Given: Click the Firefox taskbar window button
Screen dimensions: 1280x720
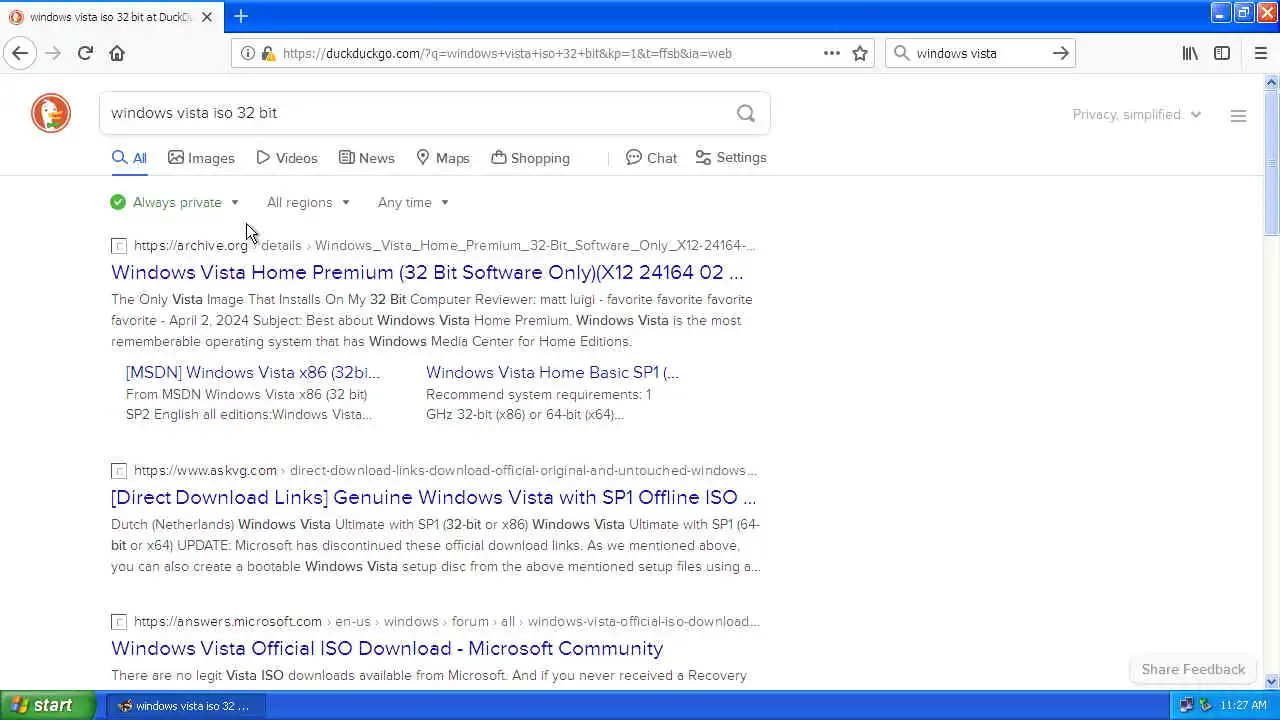Looking at the screenshot, I should [x=184, y=706].
